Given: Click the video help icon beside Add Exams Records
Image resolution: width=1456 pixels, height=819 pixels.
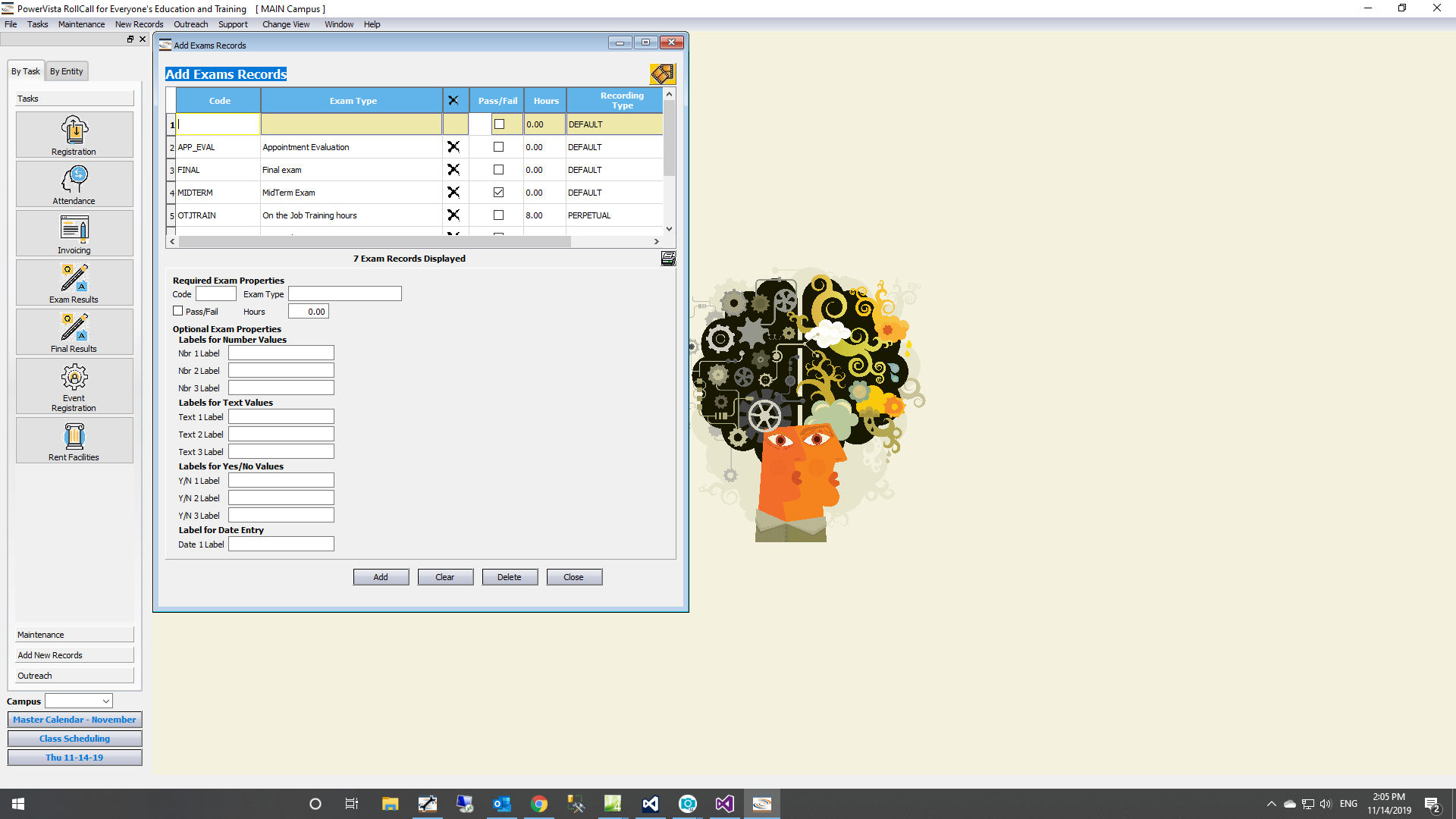Looking at the screenshot, I should pos(662,74).
